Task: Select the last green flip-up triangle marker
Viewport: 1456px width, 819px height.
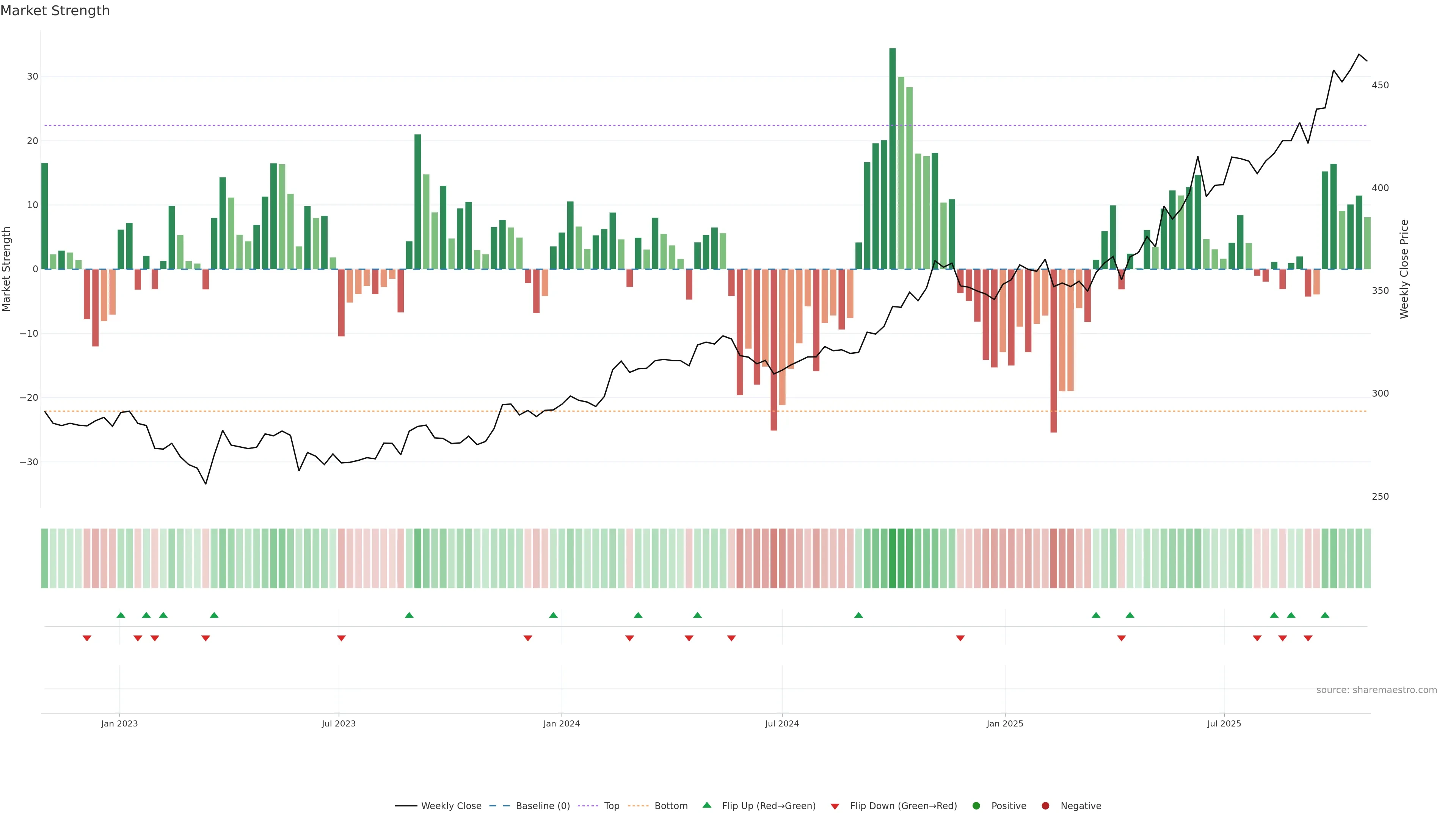Action: 1325,615
